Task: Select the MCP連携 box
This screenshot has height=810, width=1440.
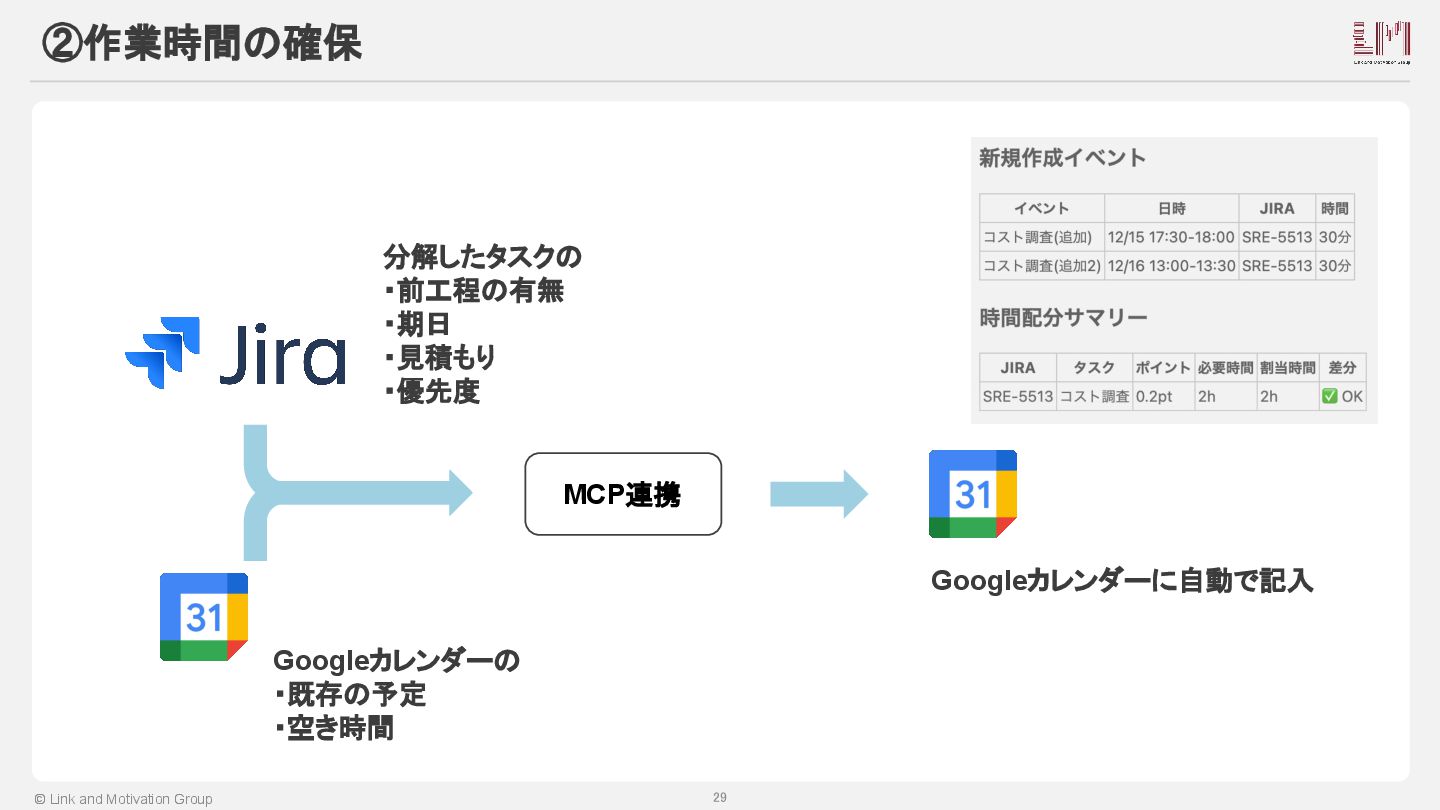Action: point(623,494)
